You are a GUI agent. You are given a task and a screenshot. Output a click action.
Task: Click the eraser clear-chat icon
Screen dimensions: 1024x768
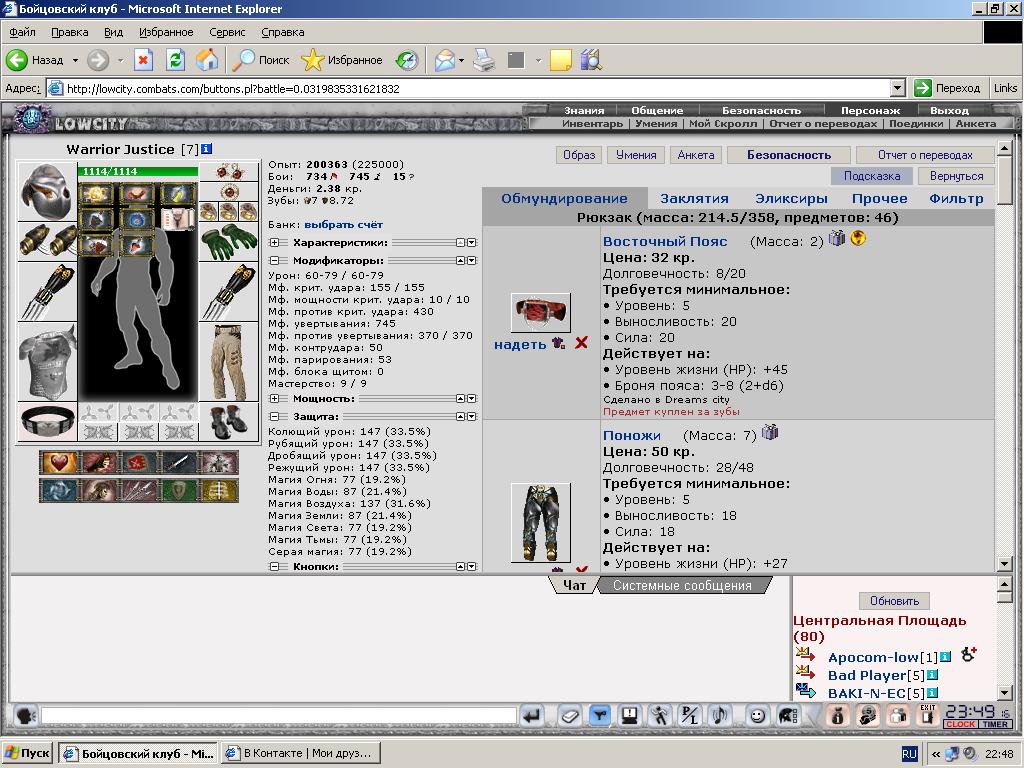[569, 716]
